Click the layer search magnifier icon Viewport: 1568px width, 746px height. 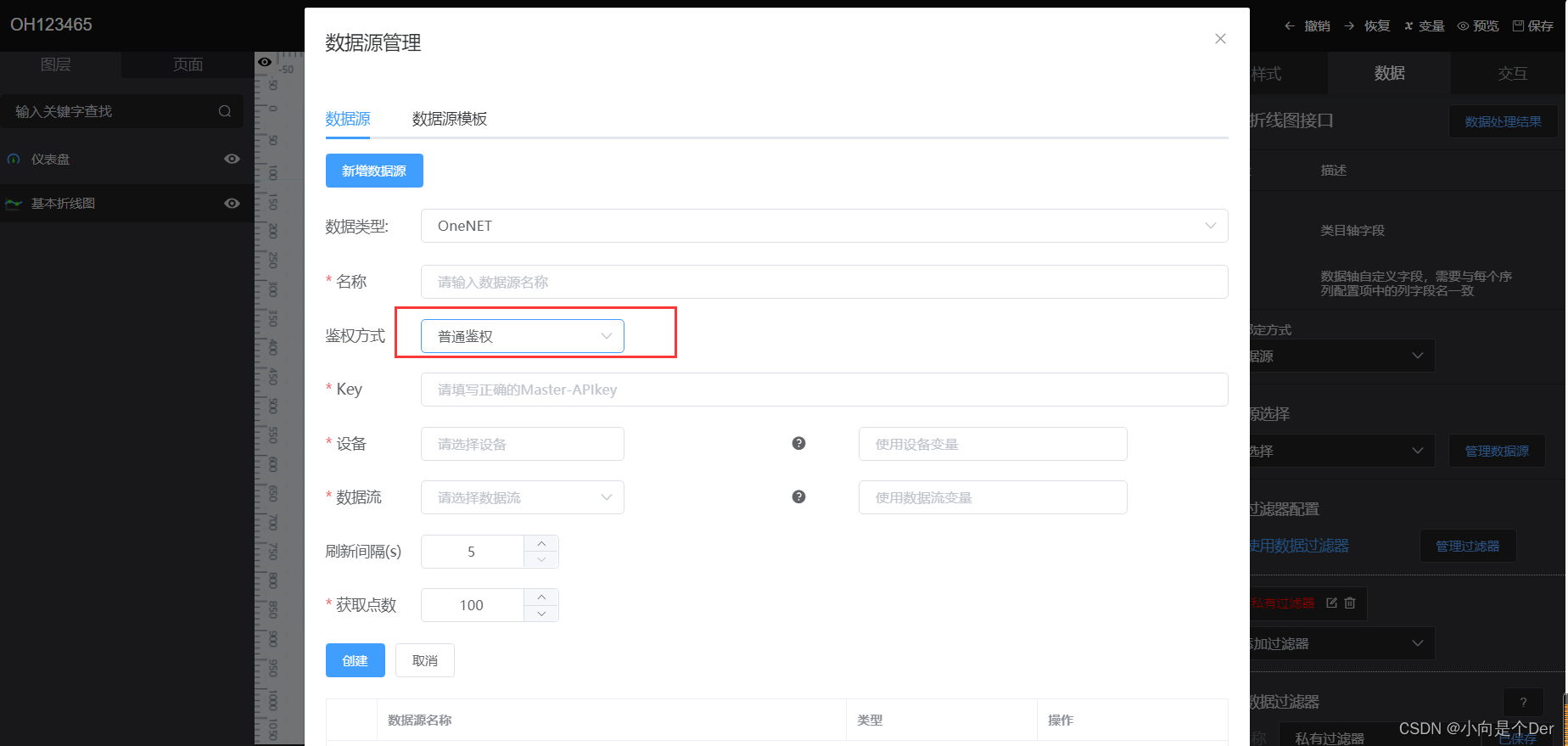point(225,111)
